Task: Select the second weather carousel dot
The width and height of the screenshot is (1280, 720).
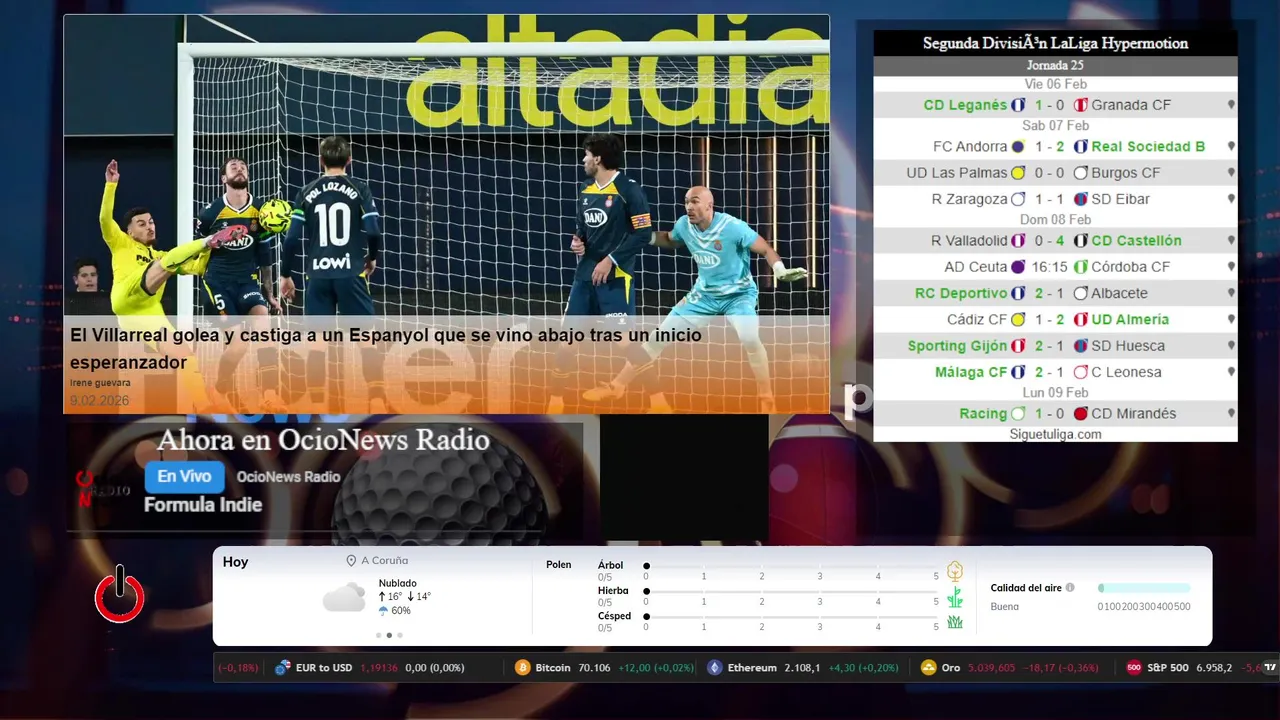Action: tap(389, 635)
